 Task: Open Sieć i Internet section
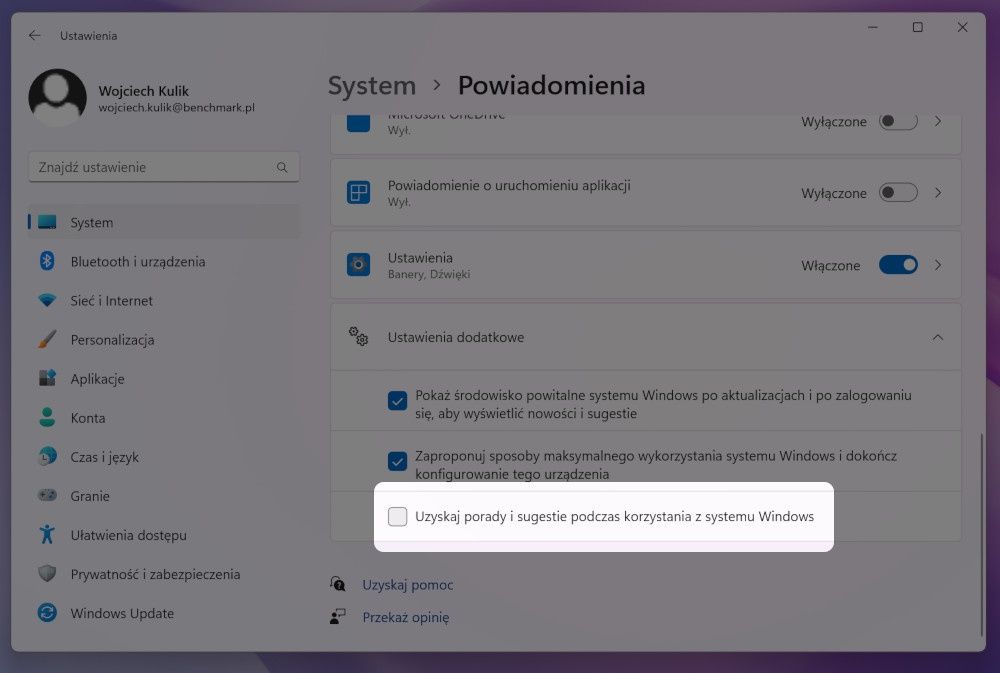click(164, 300)
